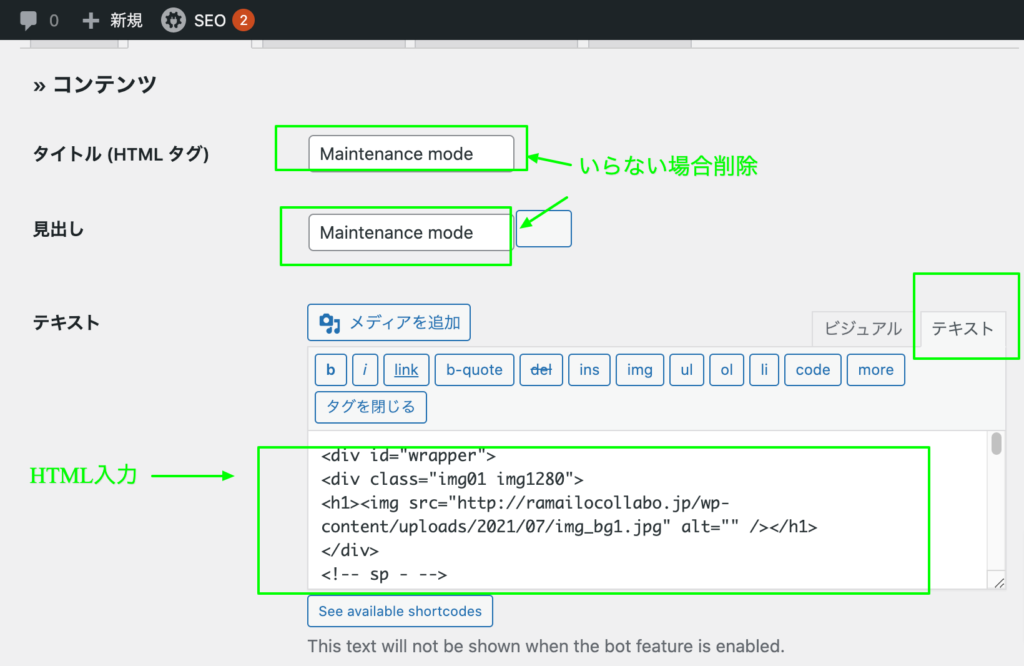Insert more tag with more button
The image size is (1024, 666).
pyautogui.click(x=876, y=370)
